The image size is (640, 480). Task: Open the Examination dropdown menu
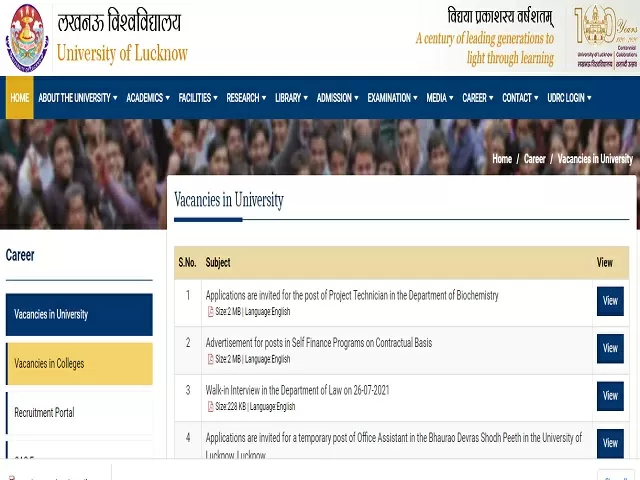[392, 98]
